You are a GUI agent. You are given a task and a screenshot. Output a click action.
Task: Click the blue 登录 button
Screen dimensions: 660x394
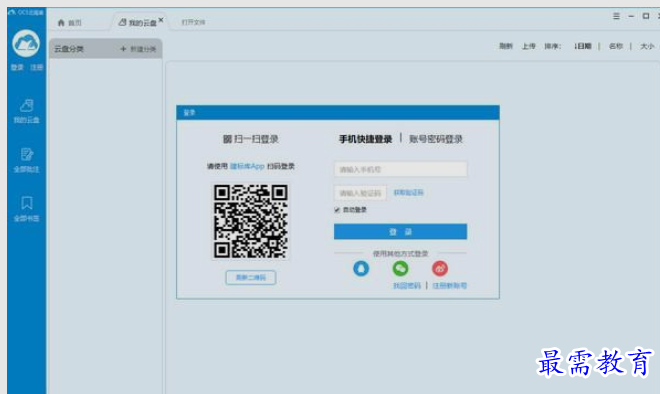pyautogui.click(x=400, y=232)
